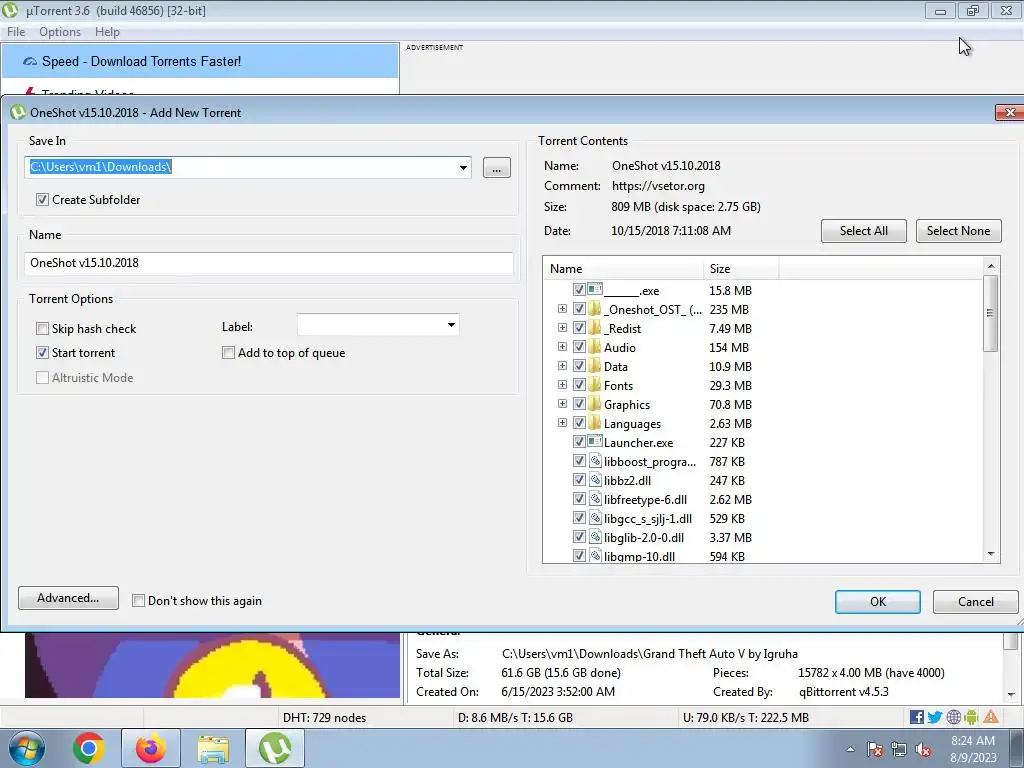Open the Help menu
Viewport: 1024px width, 768px height.
click(x=107, y=31)
